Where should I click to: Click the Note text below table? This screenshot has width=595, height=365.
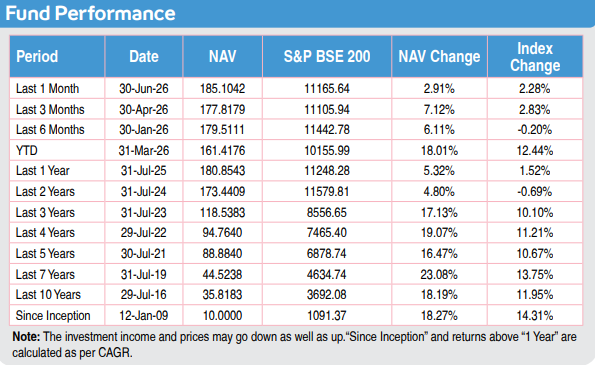coord(294,345)
